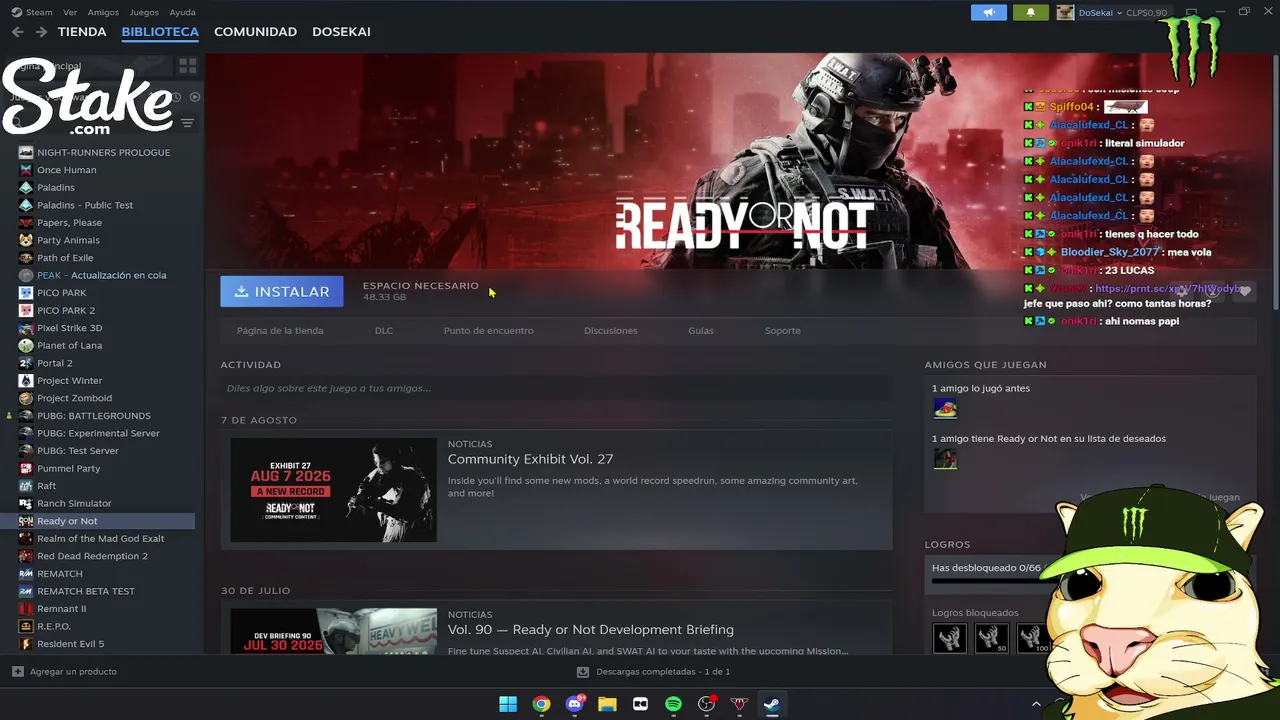Open the Discusiones link

point(611,331)
